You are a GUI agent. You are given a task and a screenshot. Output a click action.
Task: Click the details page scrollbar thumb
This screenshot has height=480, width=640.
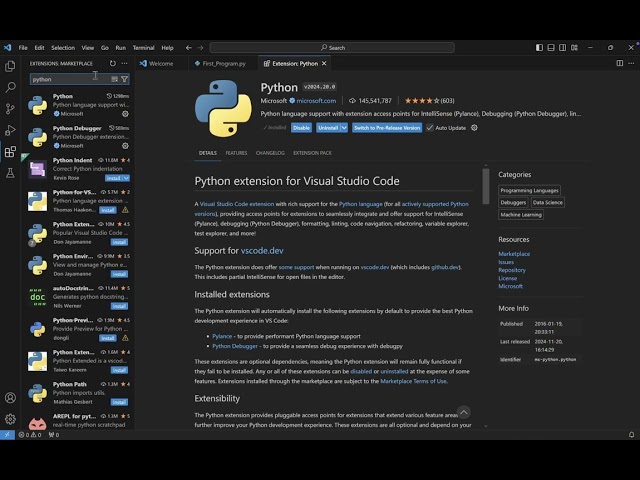(486, 186)
